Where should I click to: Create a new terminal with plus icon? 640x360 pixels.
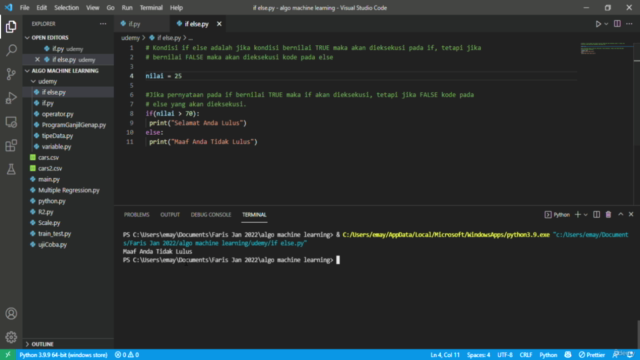[578, 215]
